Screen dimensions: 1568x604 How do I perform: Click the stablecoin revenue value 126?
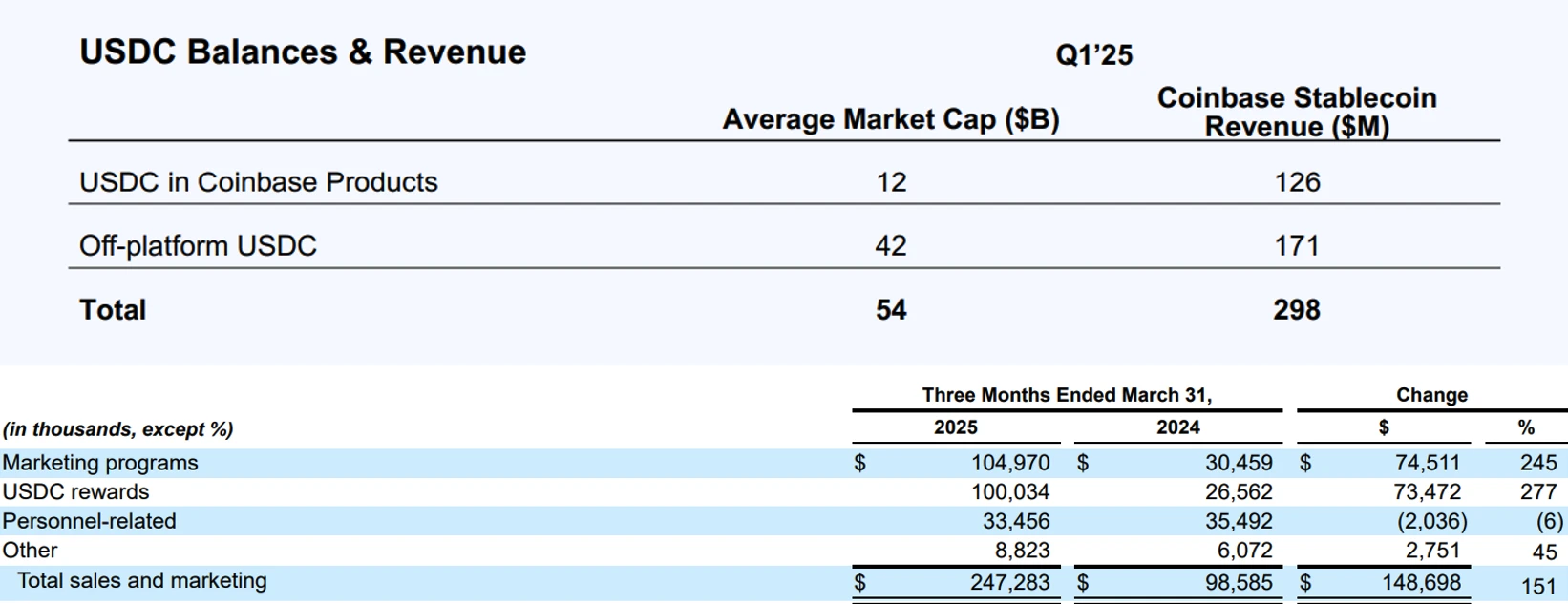(1297, 182)
